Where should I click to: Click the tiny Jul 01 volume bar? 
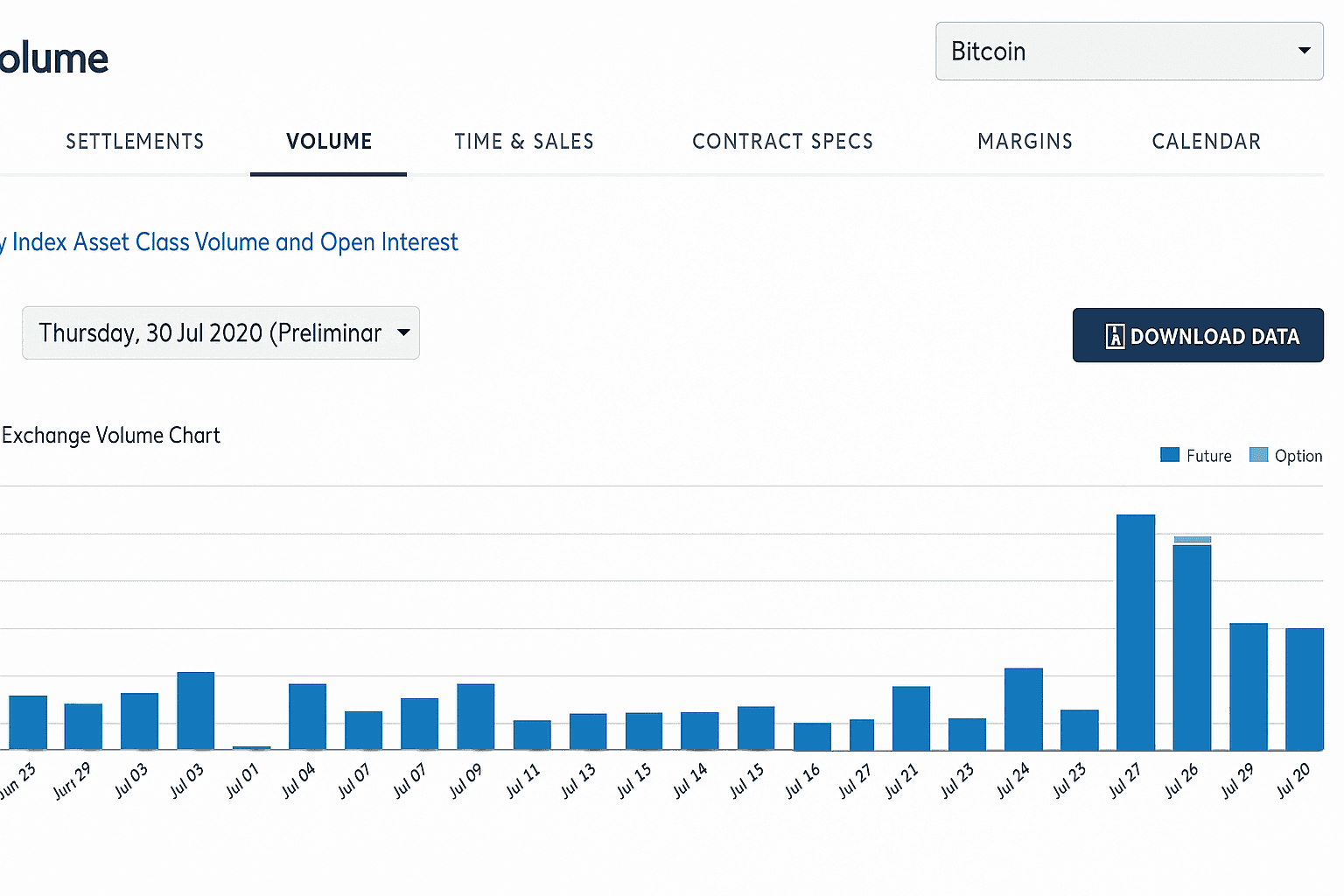[x=251, y=748]
